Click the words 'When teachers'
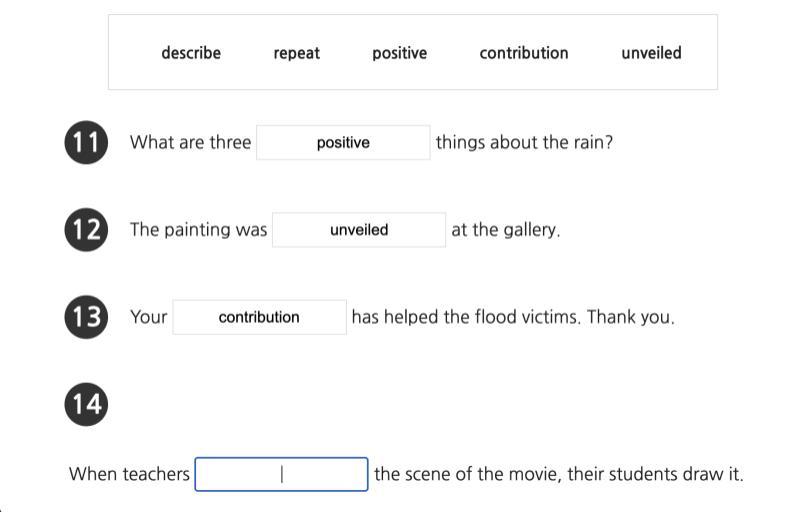The image size is (786, 512). click(129, 474)
